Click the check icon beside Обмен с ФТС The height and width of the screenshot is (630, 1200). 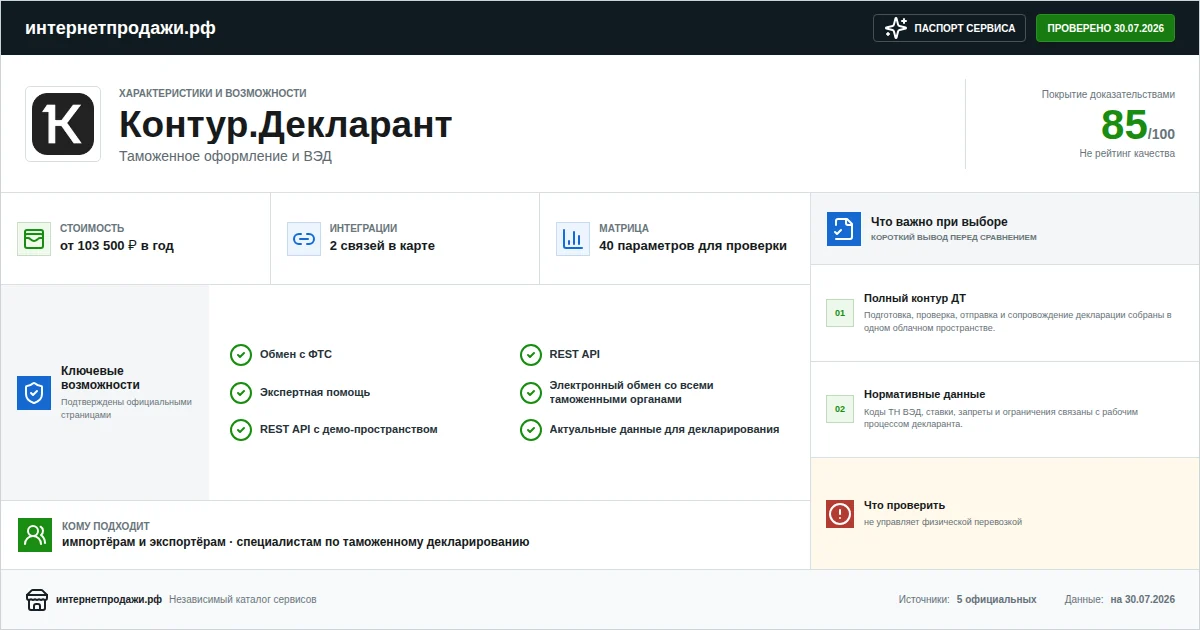coord(241,355)
